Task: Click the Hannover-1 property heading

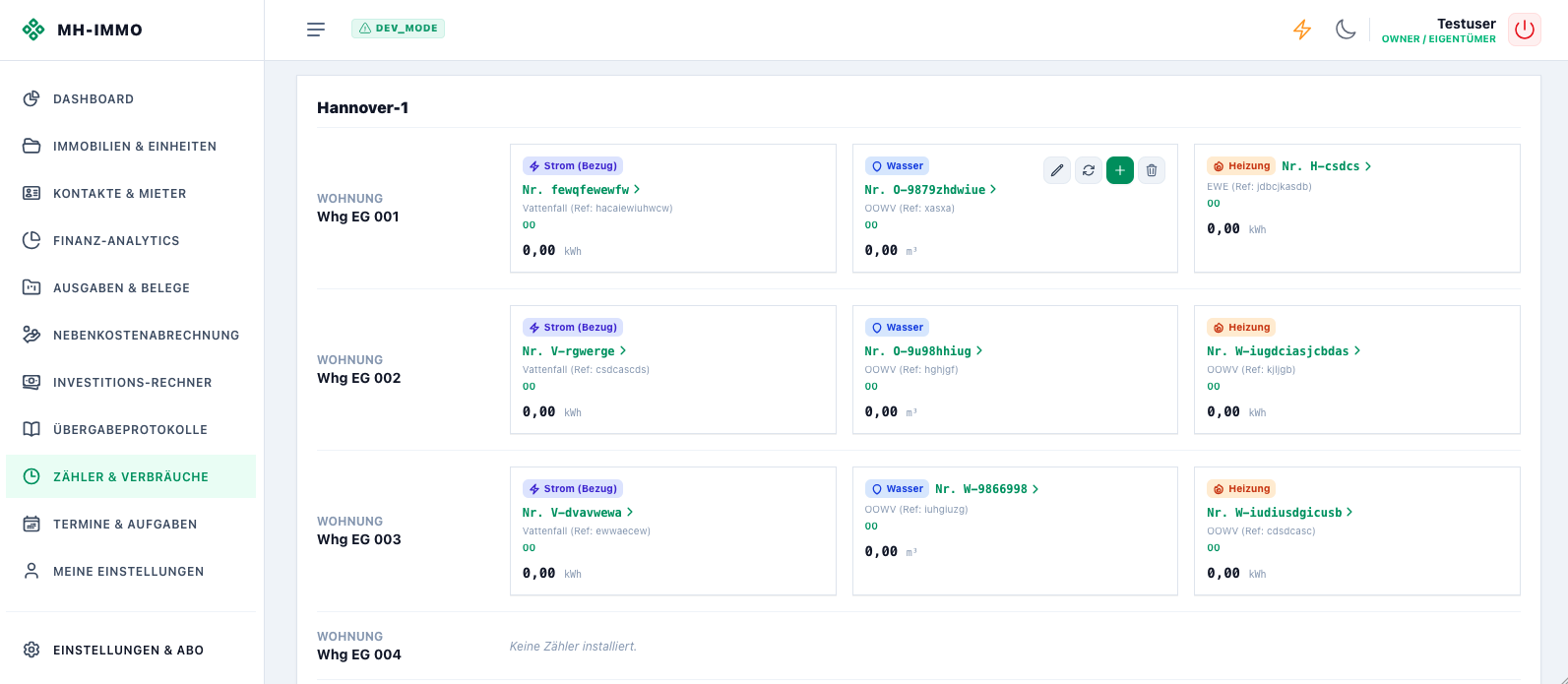Action: click(x=362, y=107)
